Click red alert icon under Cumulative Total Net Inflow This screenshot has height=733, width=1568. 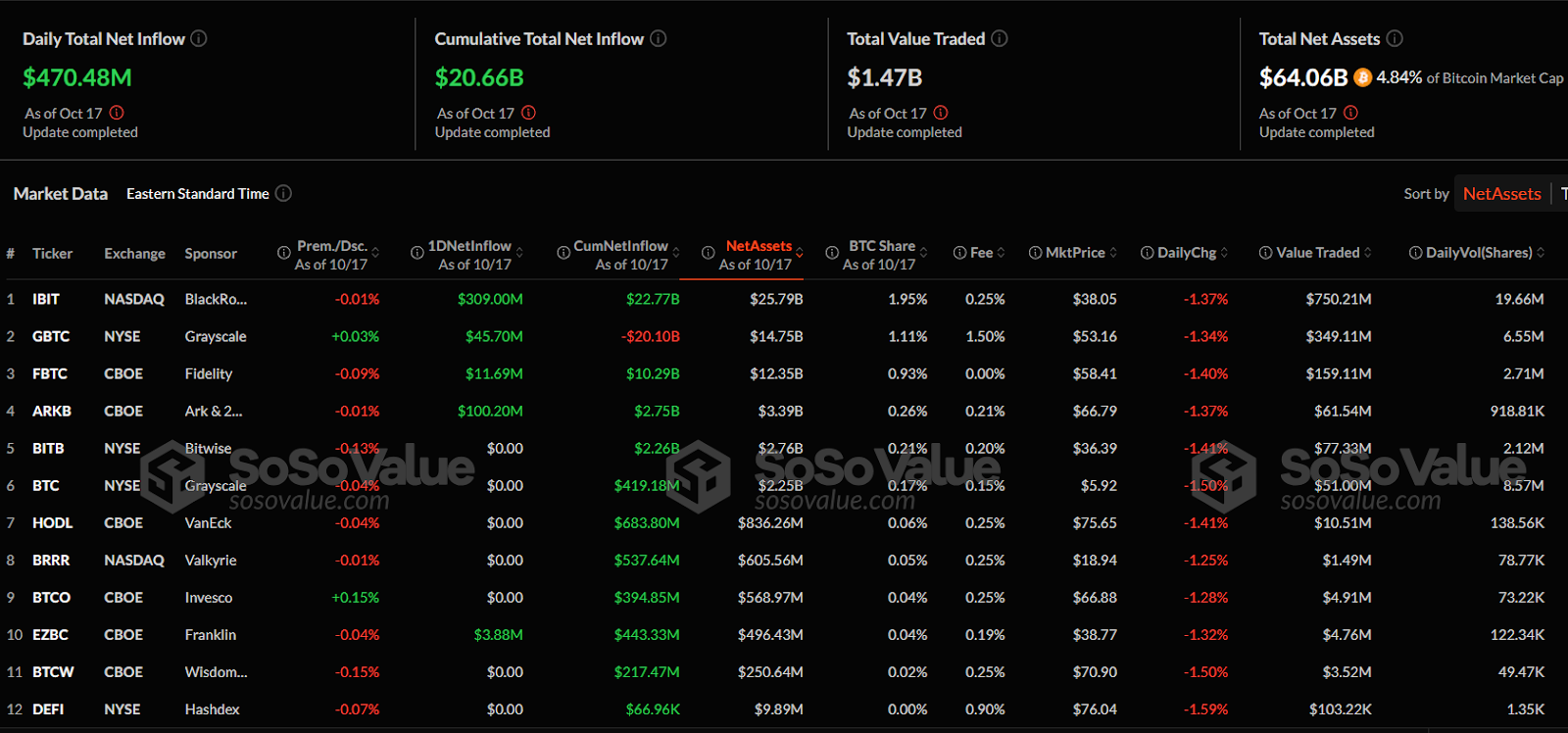(x=529, y=113)
